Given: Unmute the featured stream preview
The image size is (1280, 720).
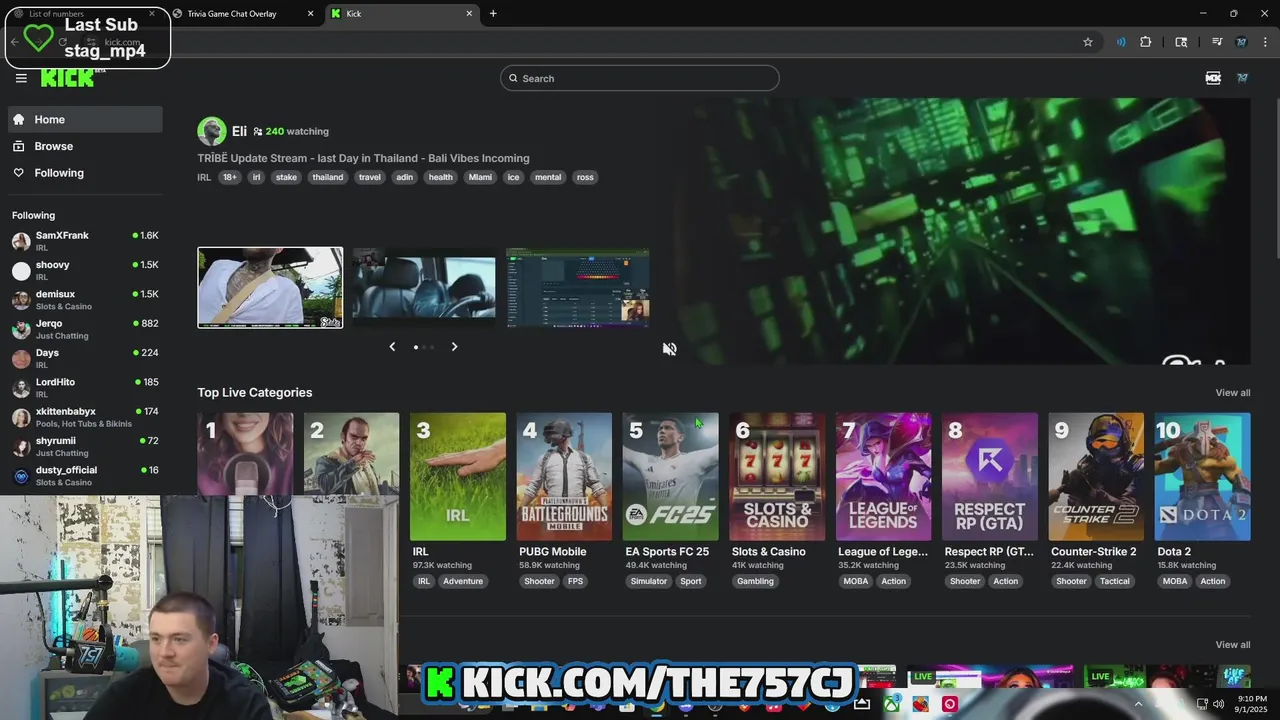Looking at the screenshot, I should 669,349.
